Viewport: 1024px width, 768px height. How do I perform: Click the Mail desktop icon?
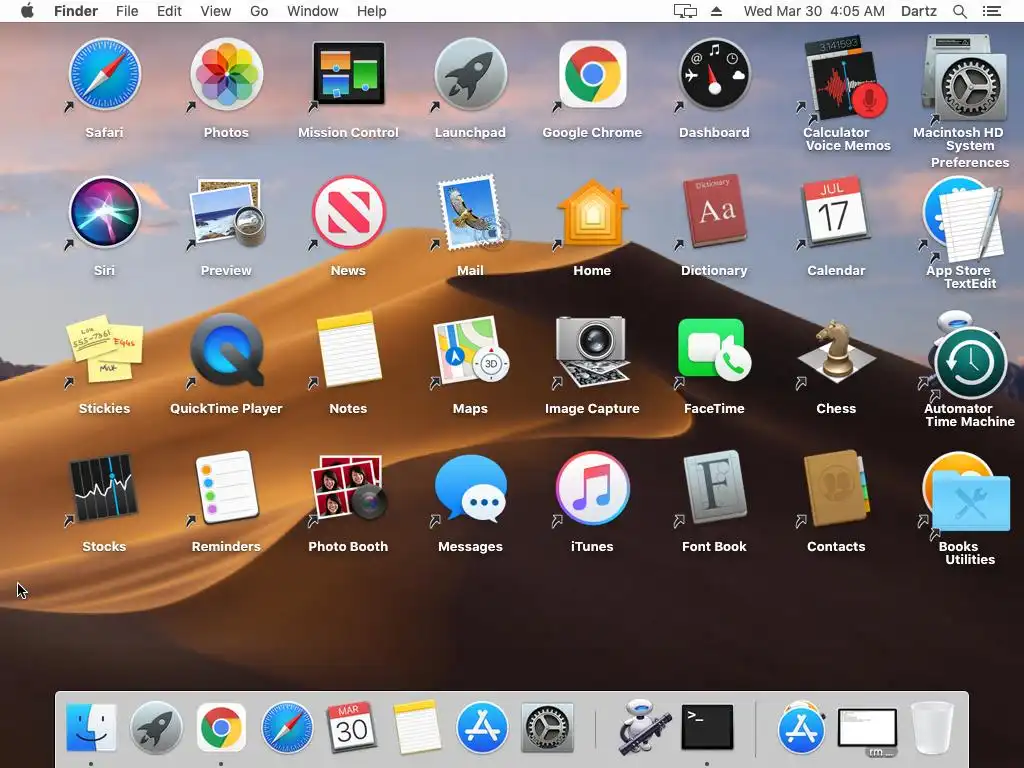coord(471,212)
